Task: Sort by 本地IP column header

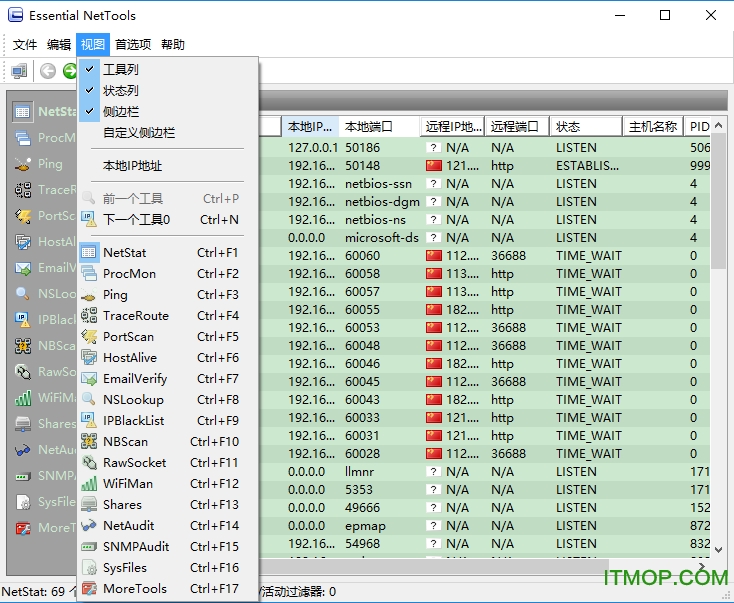Action: 310,127
